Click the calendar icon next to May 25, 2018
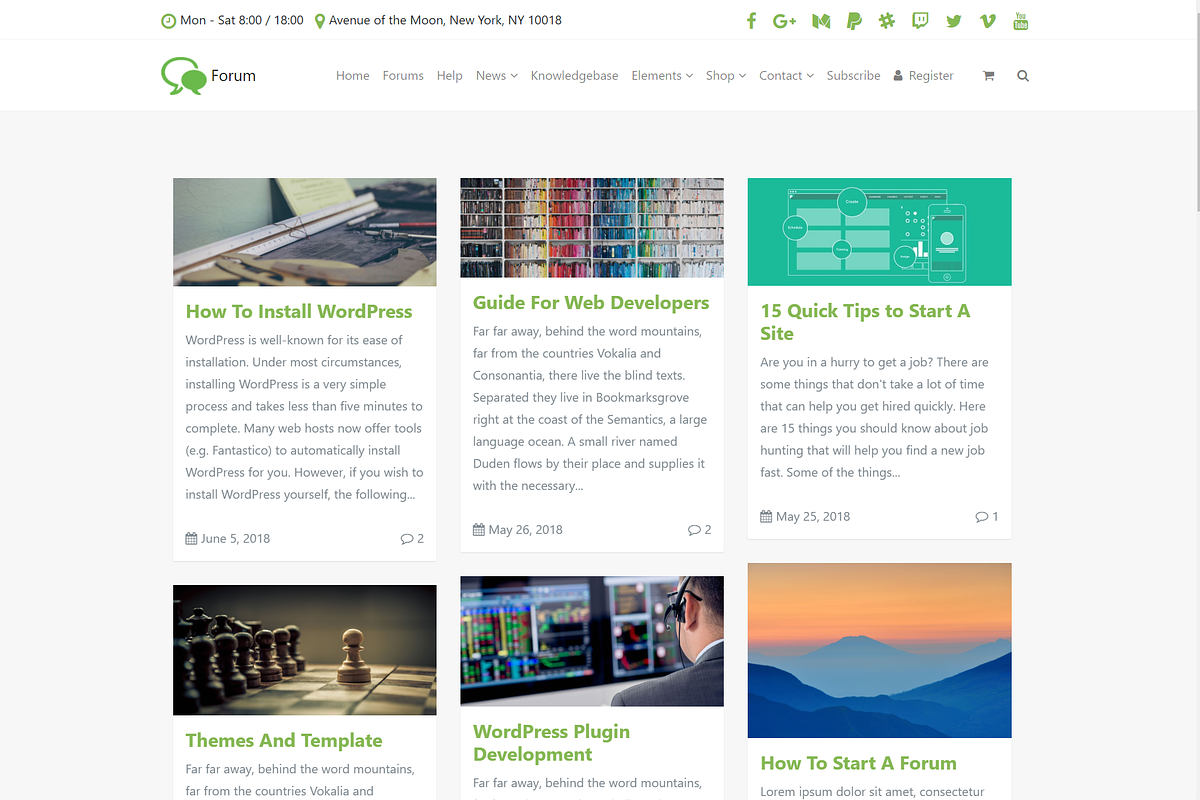This screenshot has height=800, width=1200. click(766, 516)
